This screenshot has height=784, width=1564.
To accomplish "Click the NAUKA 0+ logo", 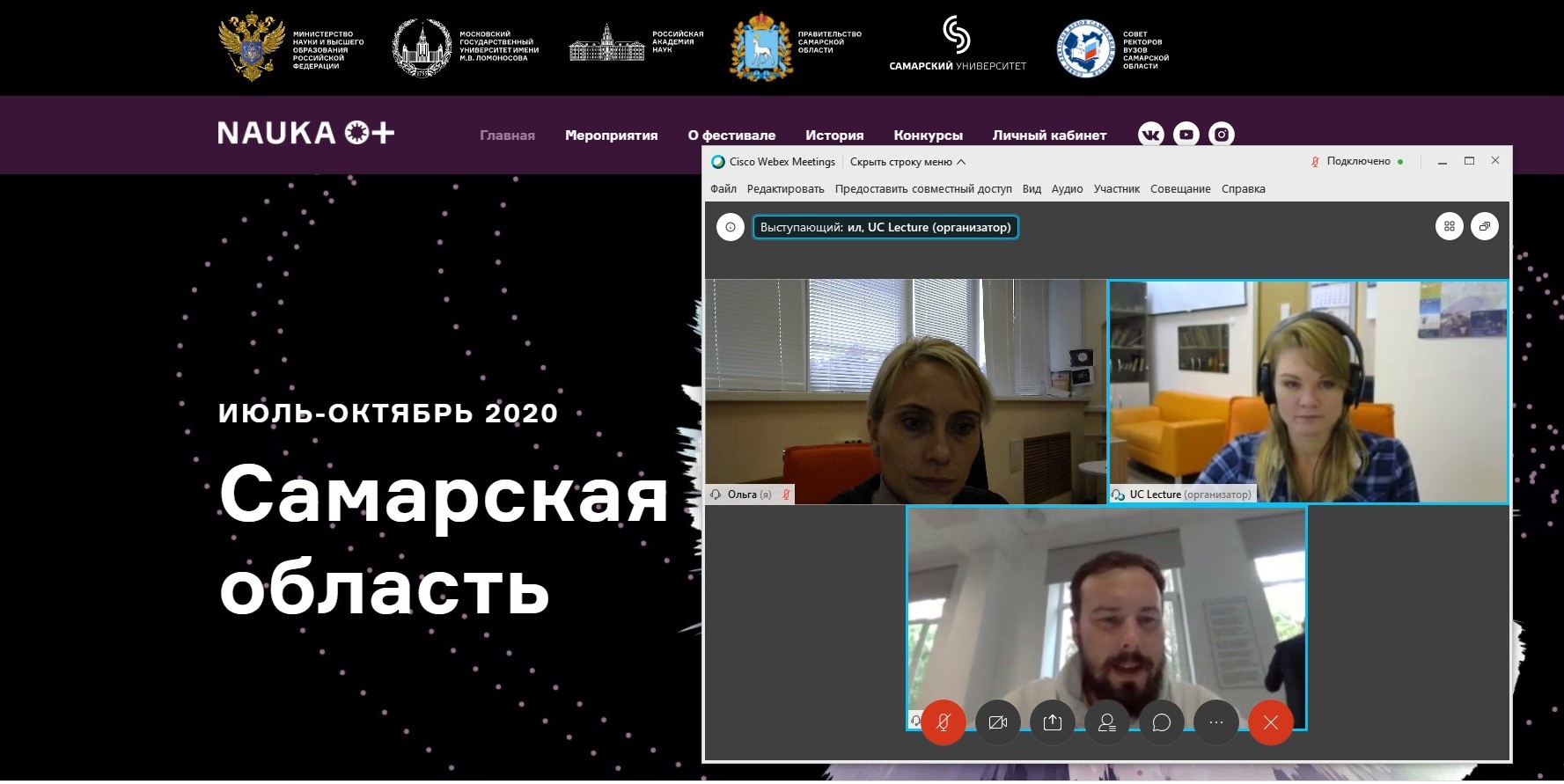I will tap(305, 133).
